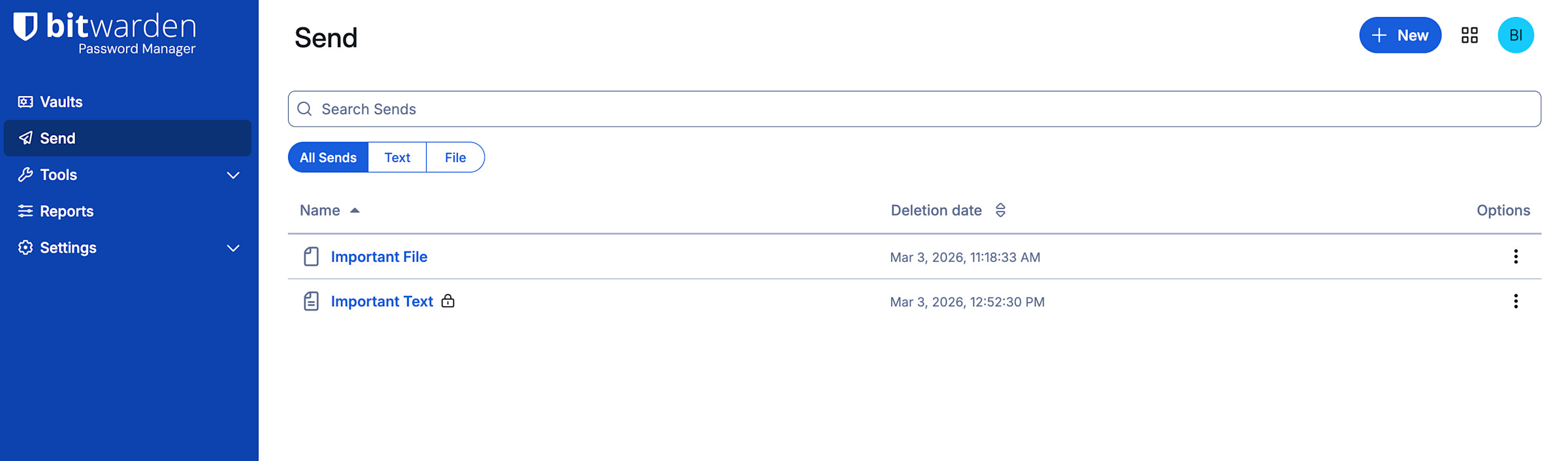Create a new Send with New button
Image resolution: width=1568 pixels, height=461 pixels.
click(x=1399, y=35)
